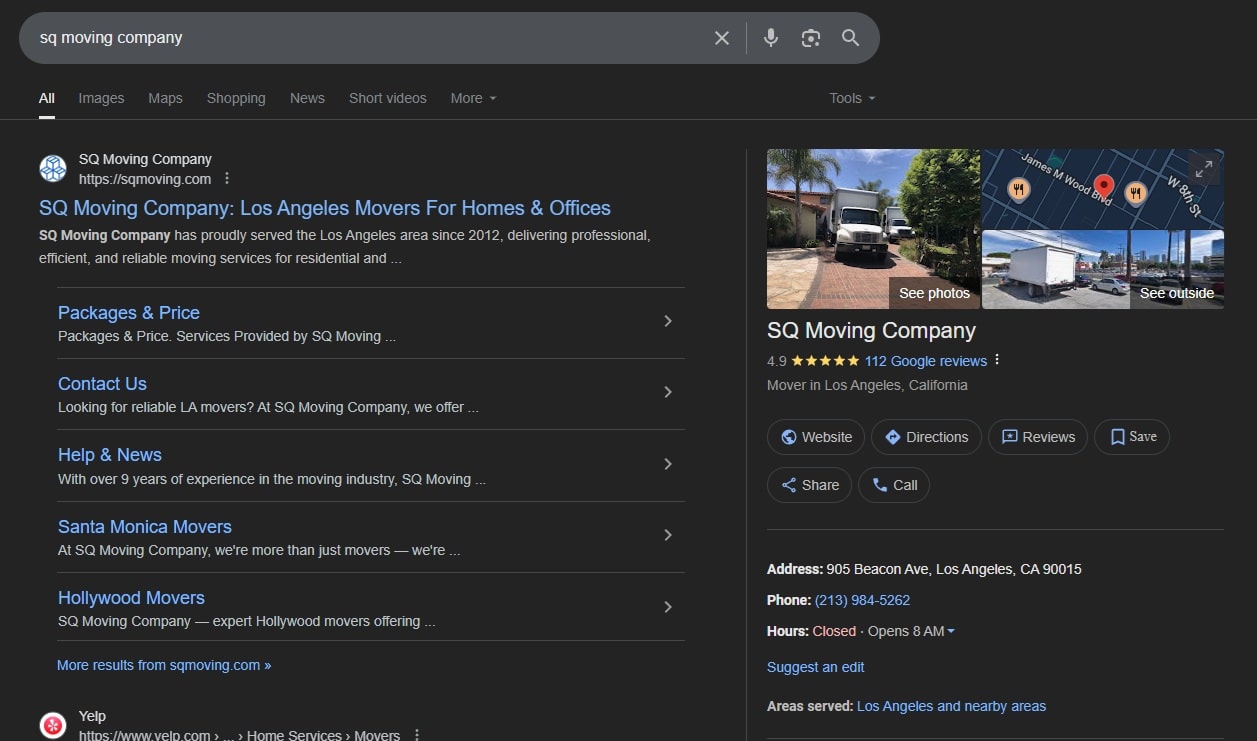Click the Yelp favicon in results
Viewport: 1257px width, 741px height.
point(53,725)
